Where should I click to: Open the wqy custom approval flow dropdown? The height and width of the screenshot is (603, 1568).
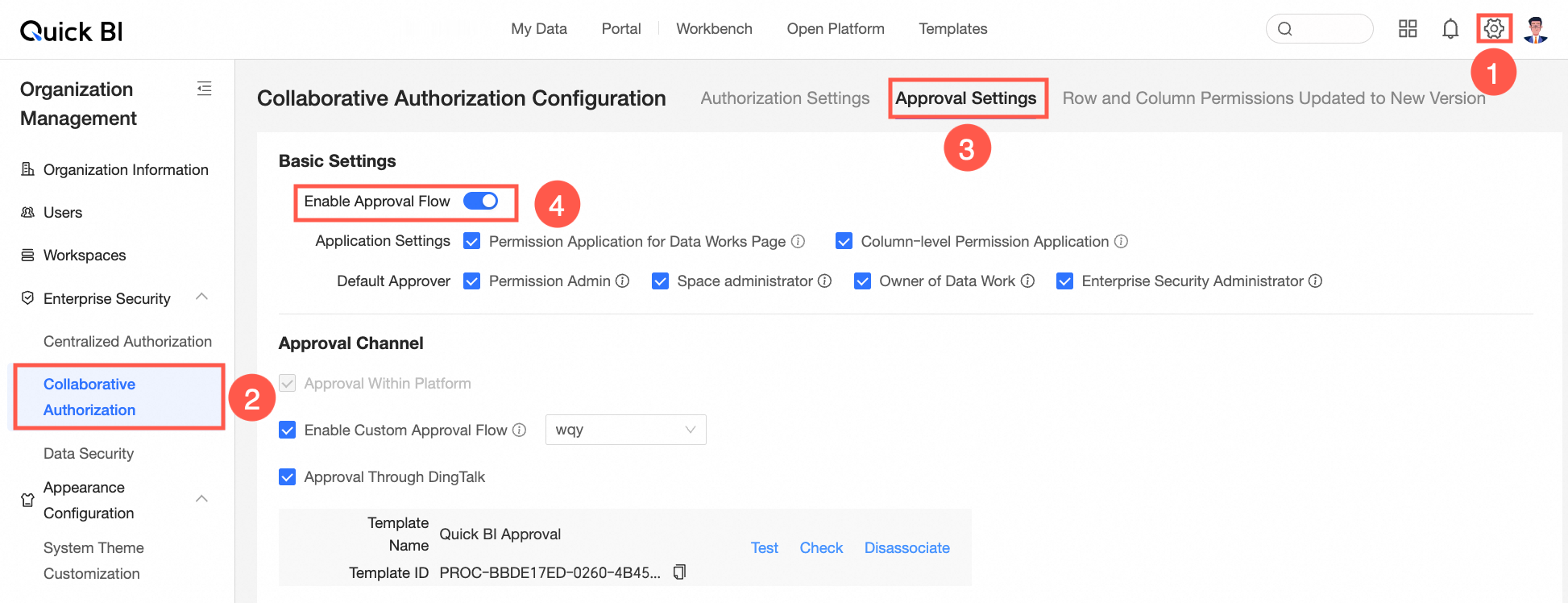point(625,430)
